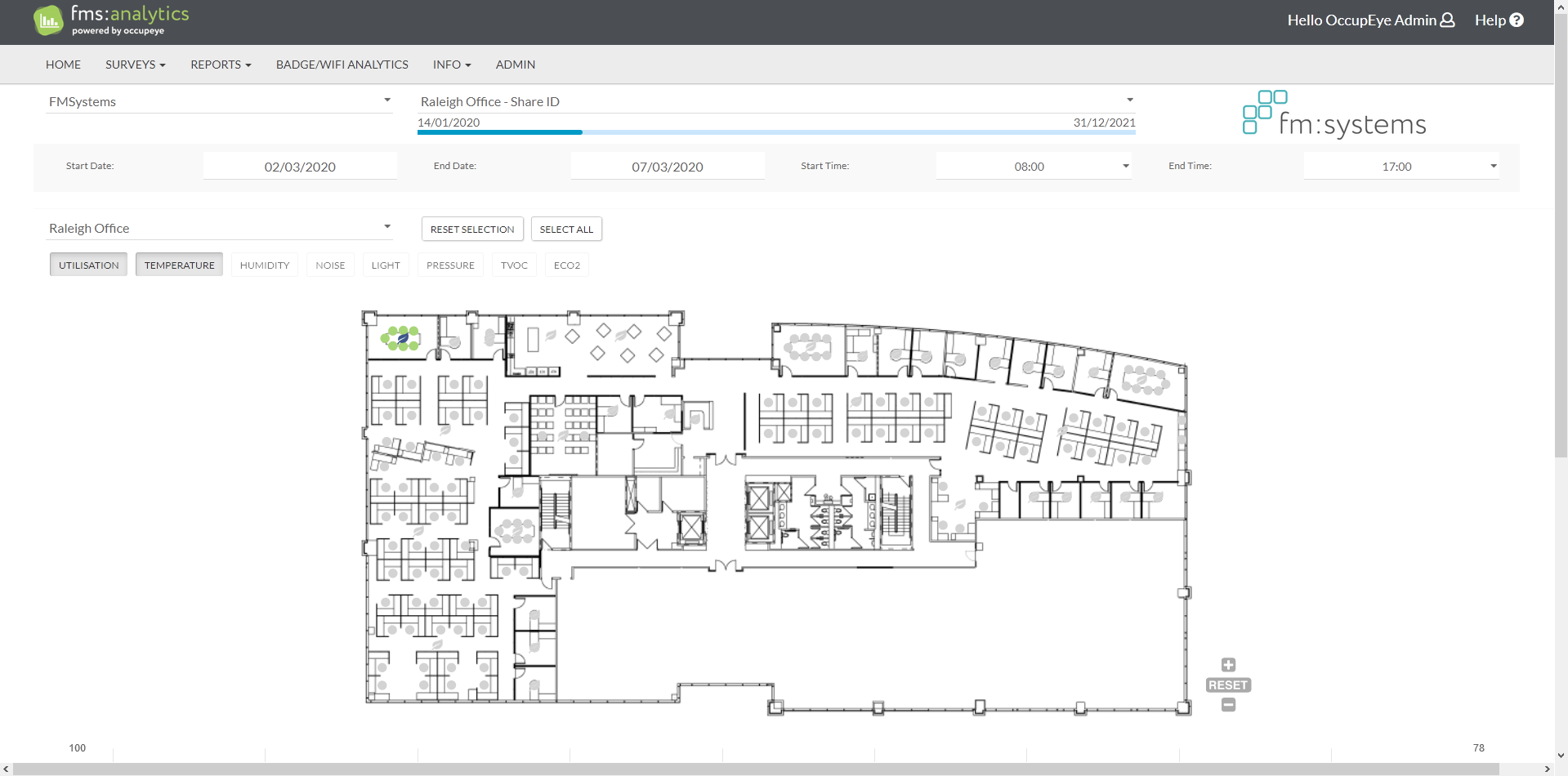Enable the Light sensor layer
1568x776 pixels.
tap(386, 265)
